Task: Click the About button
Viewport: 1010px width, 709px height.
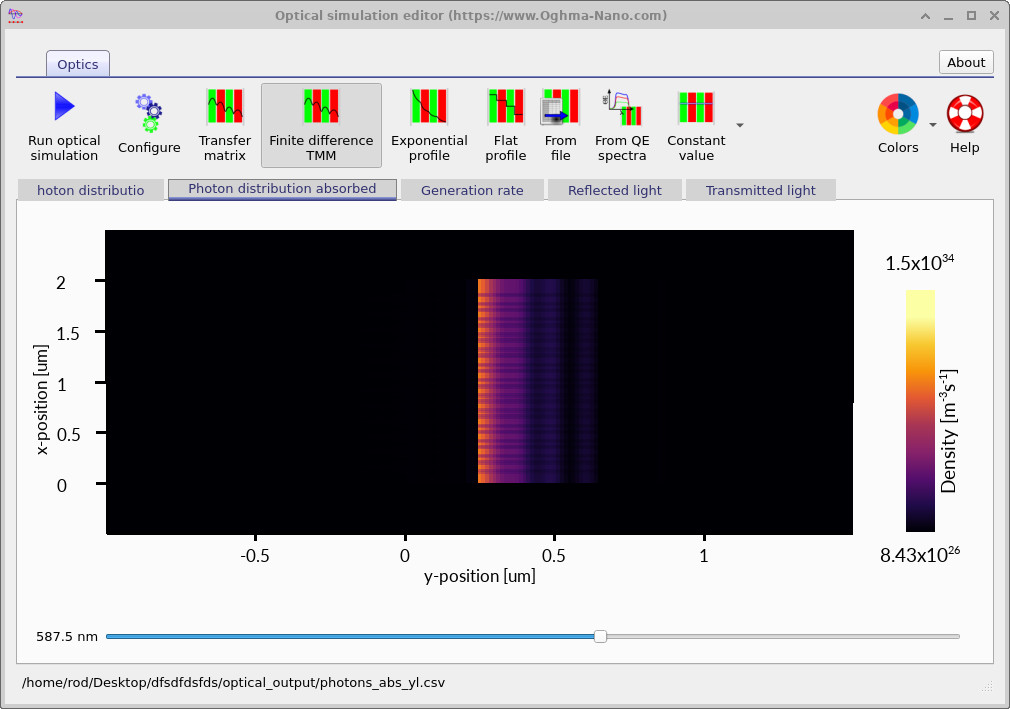Action: (966, 62)
